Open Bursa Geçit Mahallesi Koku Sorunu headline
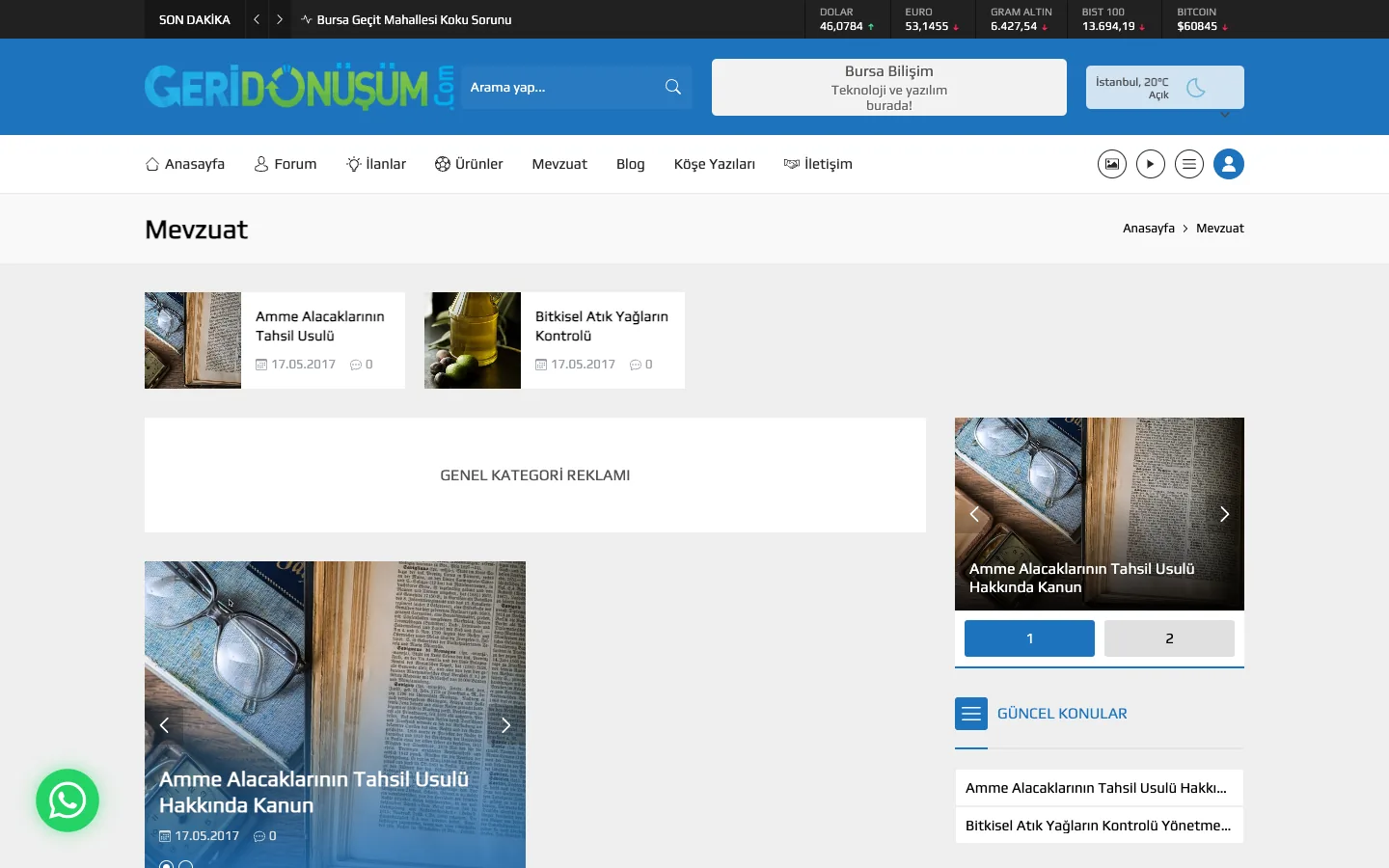This screenshot has width=1389, height=868. [x=414, y=19]
